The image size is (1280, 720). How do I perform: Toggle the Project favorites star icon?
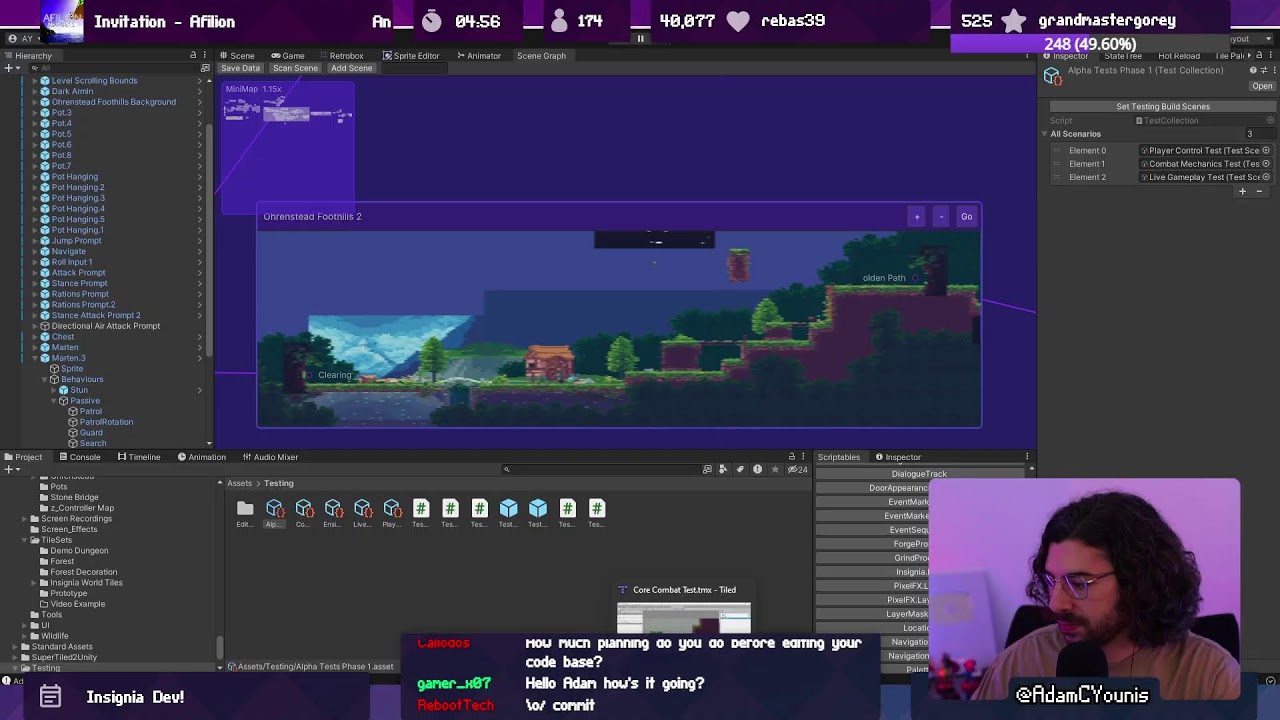[x=774, y=469]
